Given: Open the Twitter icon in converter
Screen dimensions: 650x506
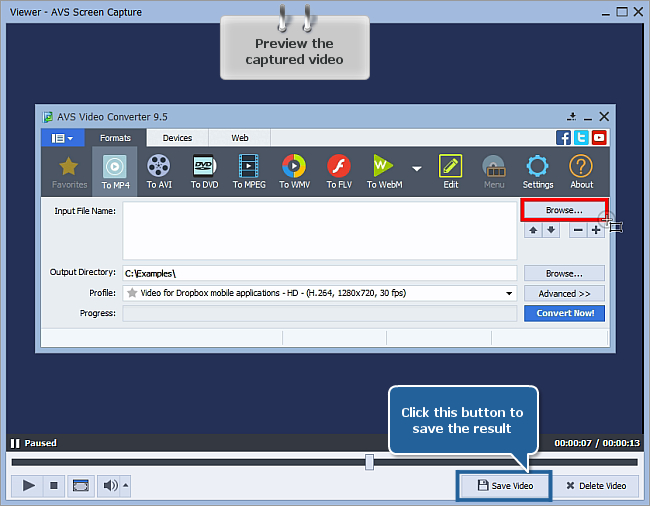Looking at the screenshot, I should click(581, 138).
